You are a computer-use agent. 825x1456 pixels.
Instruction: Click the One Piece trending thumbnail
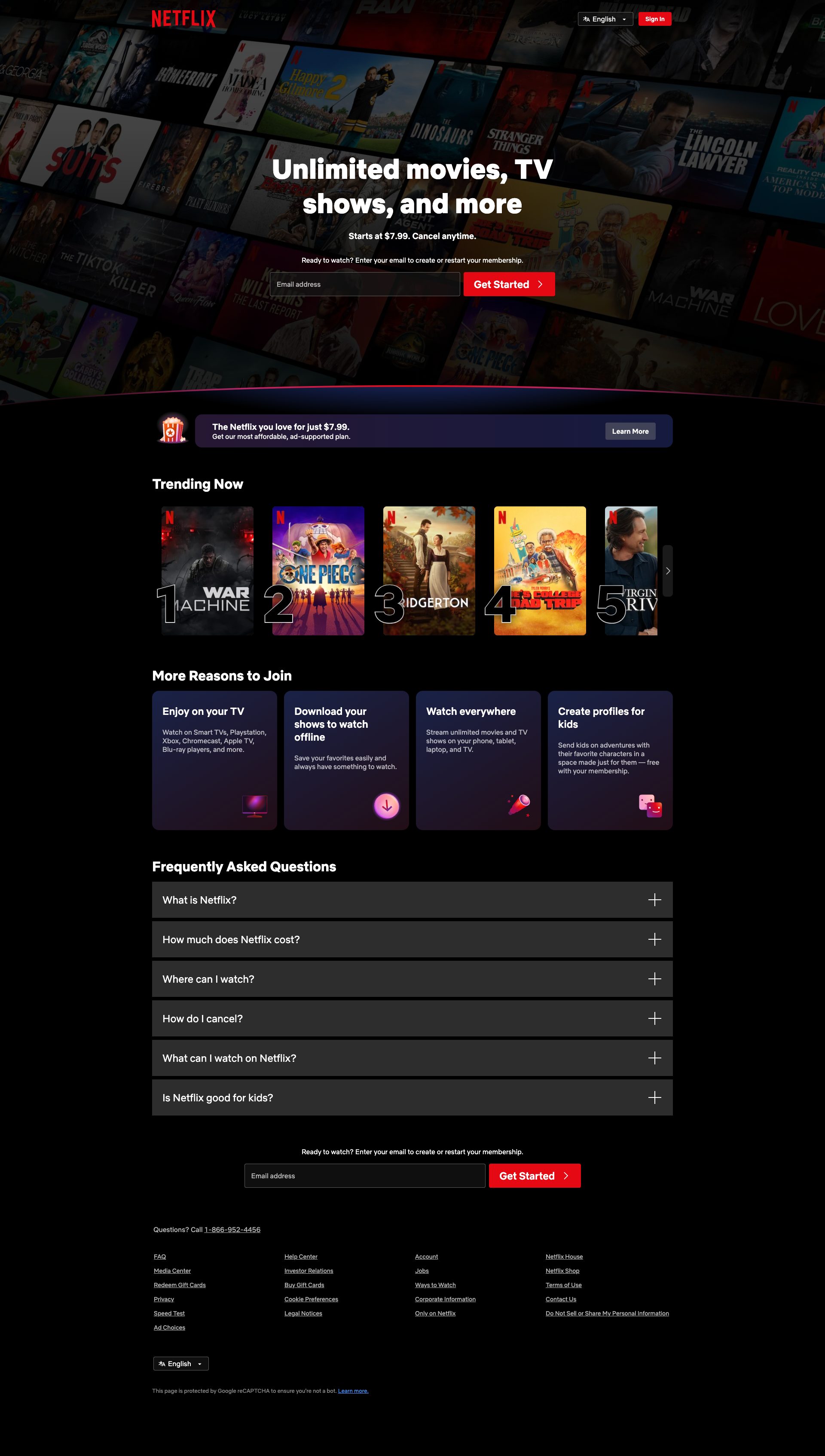(x=318, y=571)
